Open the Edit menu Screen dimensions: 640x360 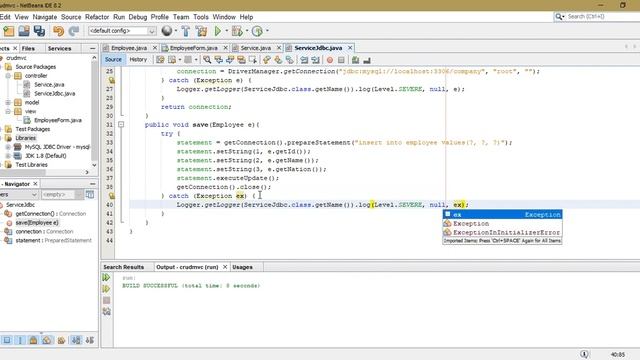tap(5, 17)
